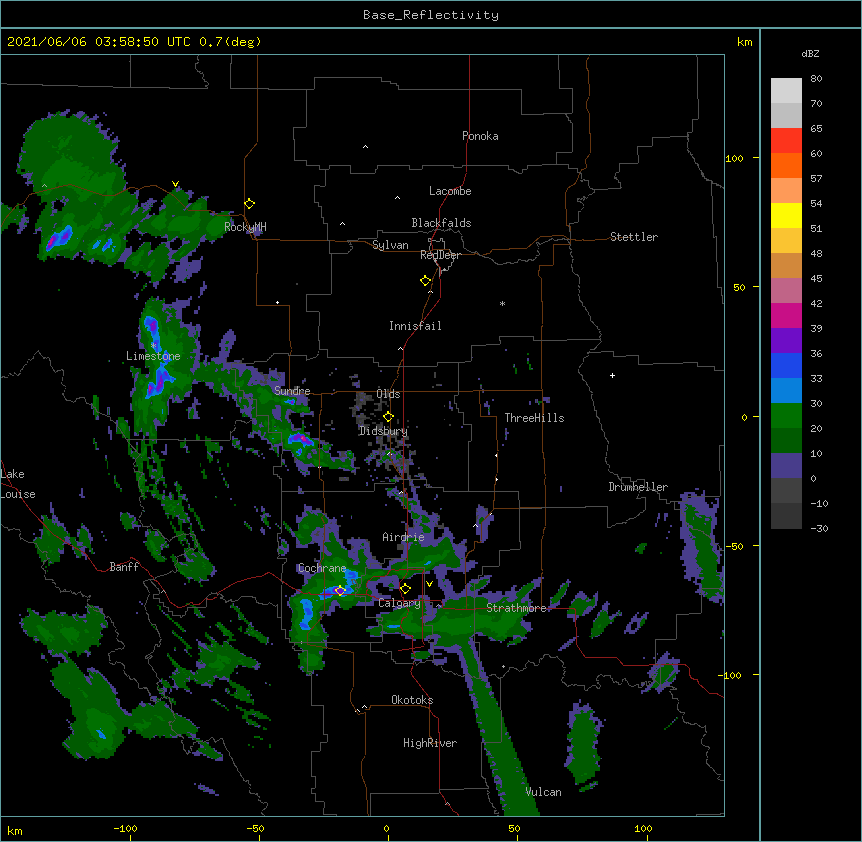Click the Strathmore label

tap(516, 608)
